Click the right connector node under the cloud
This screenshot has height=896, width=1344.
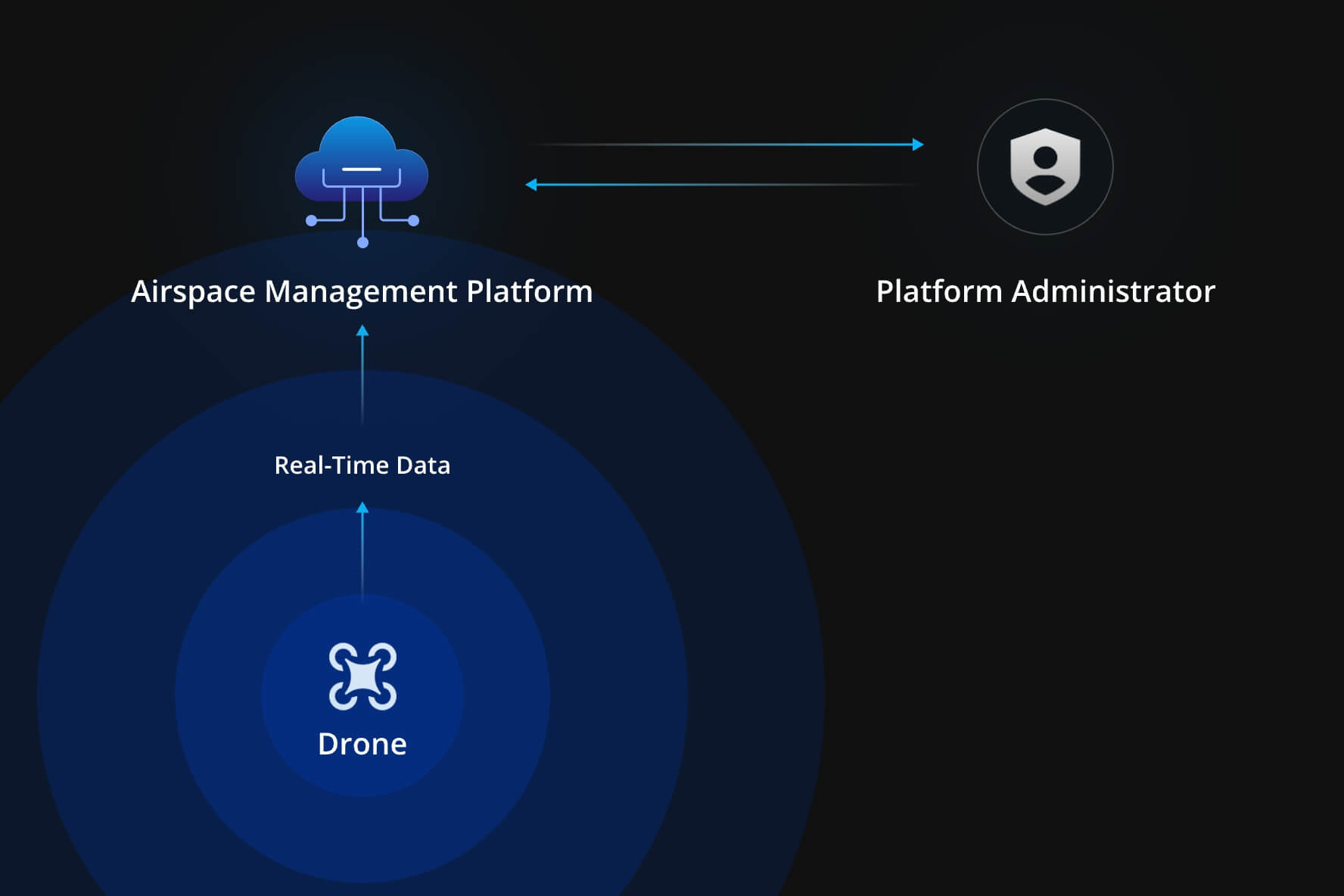tap(413, 221)
